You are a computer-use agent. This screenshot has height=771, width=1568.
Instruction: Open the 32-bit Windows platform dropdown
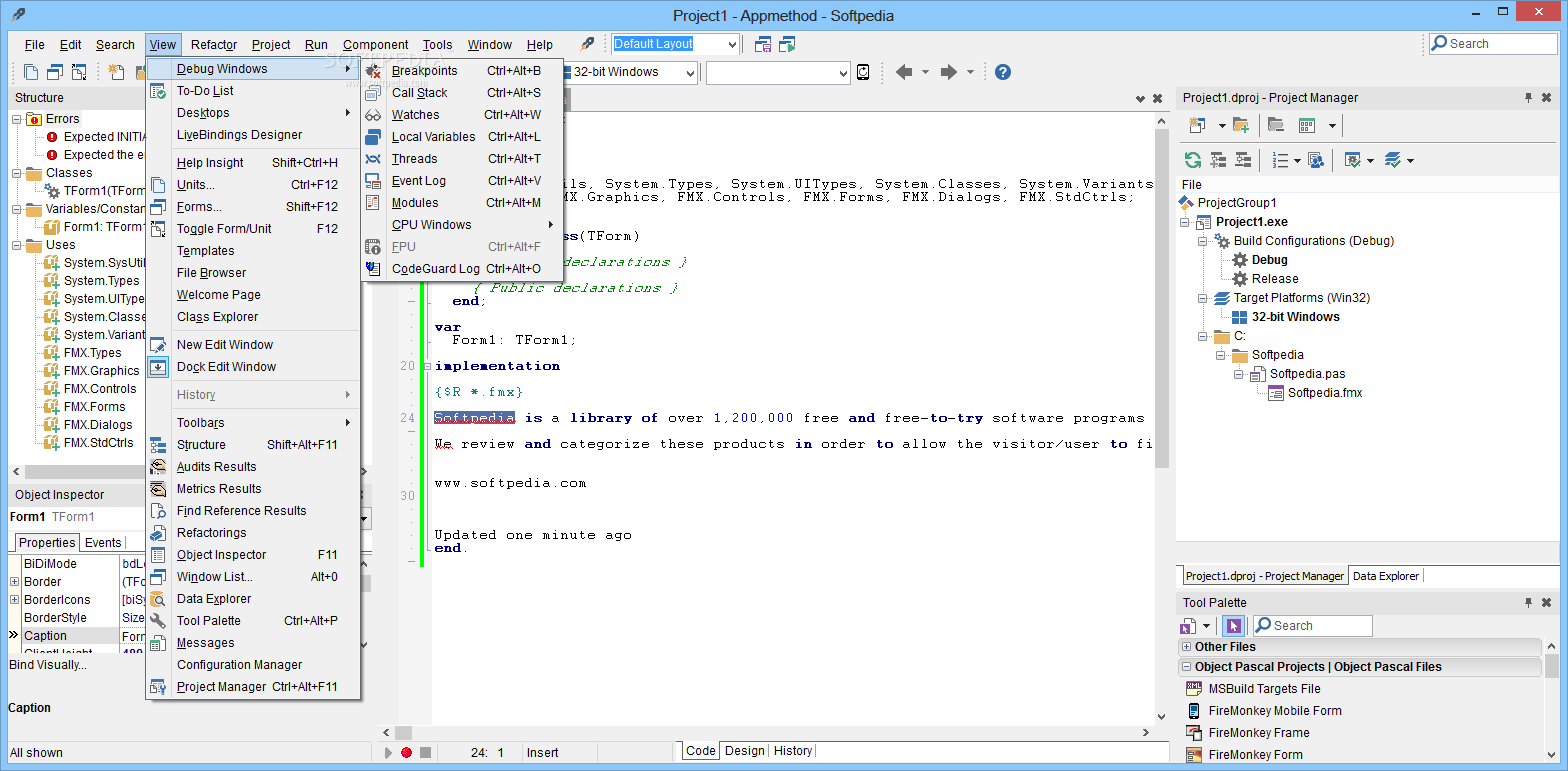(x=689, y=72)
